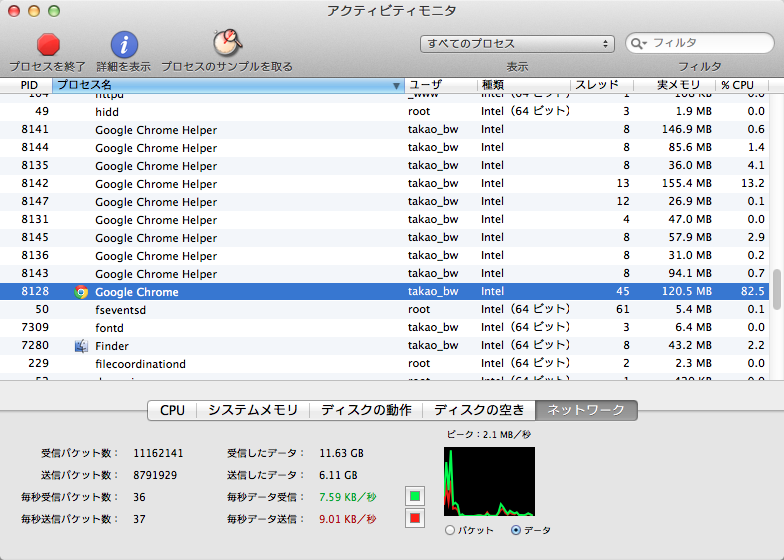Click the プロセス名 column sort arrow
This screenshot has height=560, width=784.
(396, 86)
